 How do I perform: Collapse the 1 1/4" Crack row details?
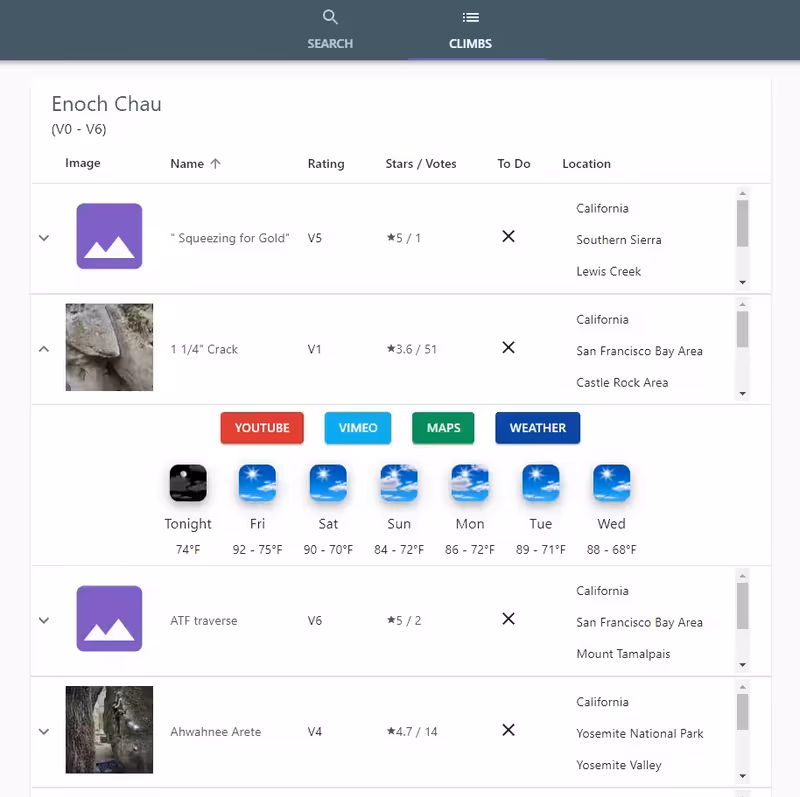tap(44, 349)
